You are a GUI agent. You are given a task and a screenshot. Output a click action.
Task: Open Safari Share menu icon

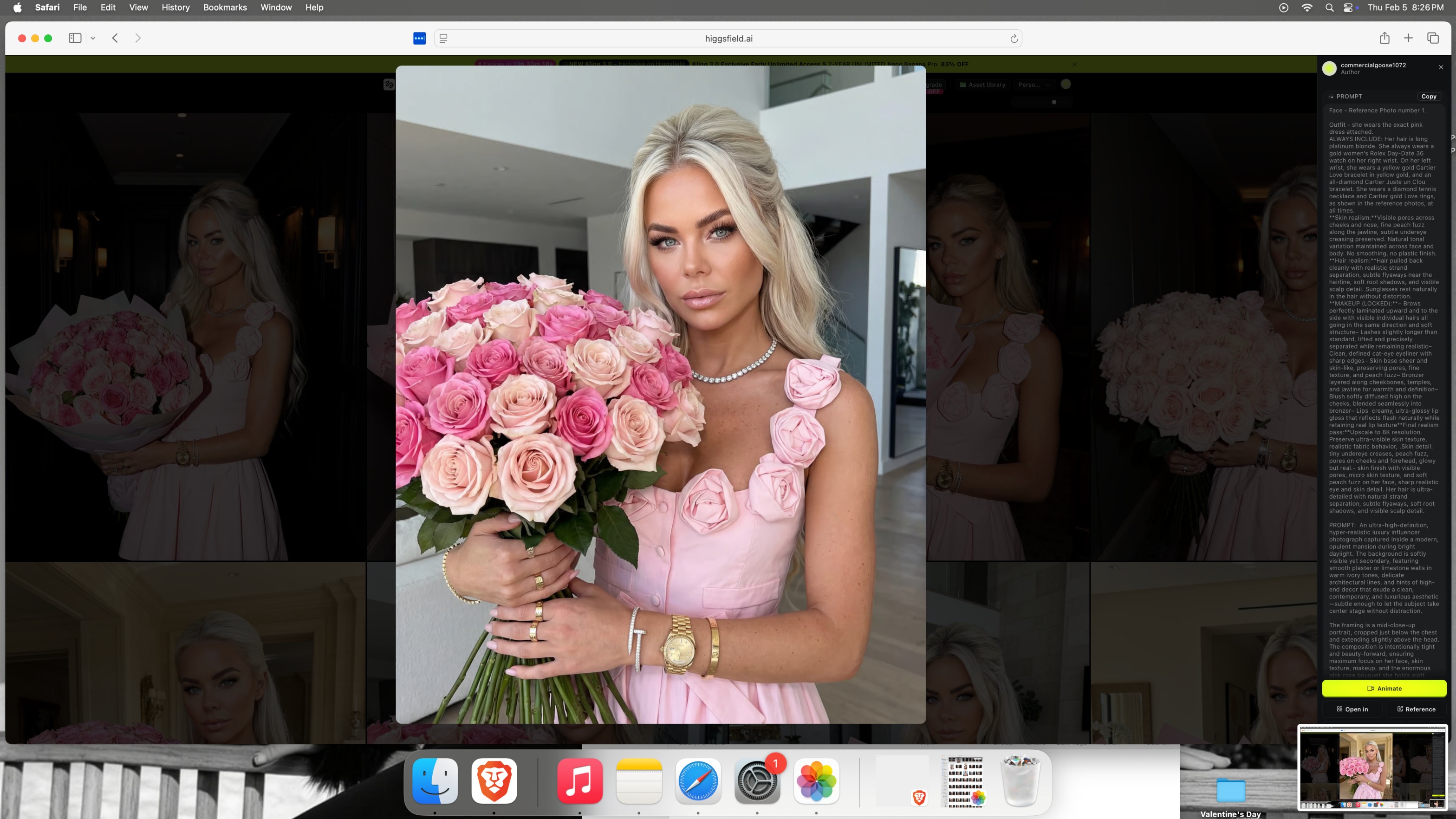[1384, 39]
